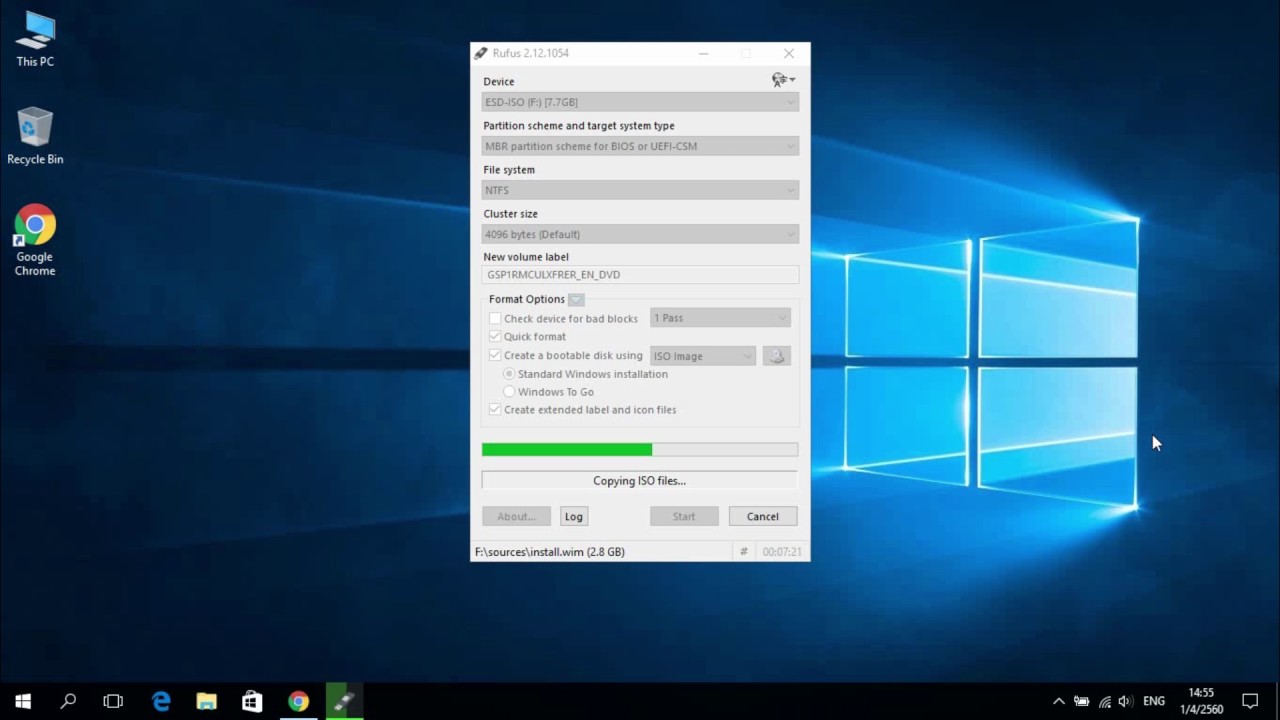Open the File system NTFS dropdown
This screenshot has height=720, width=1280.
click(x=640, y=190)
